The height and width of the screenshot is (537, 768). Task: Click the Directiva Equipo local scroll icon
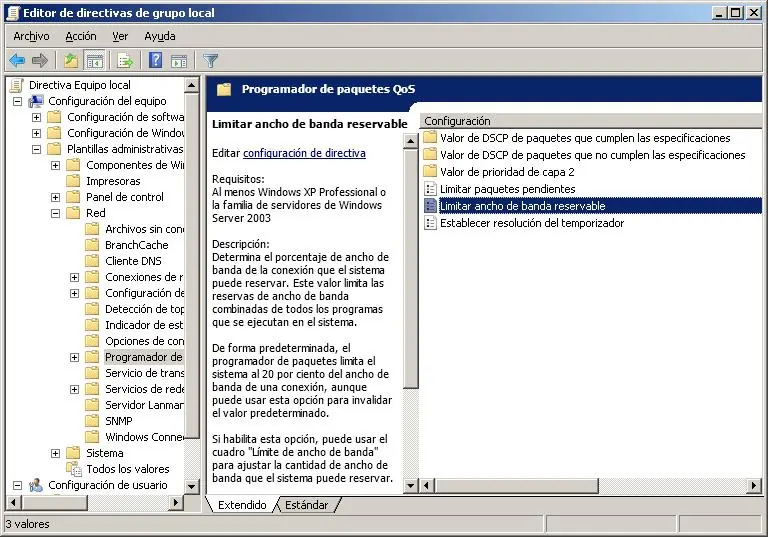click(x=17, y=85)
